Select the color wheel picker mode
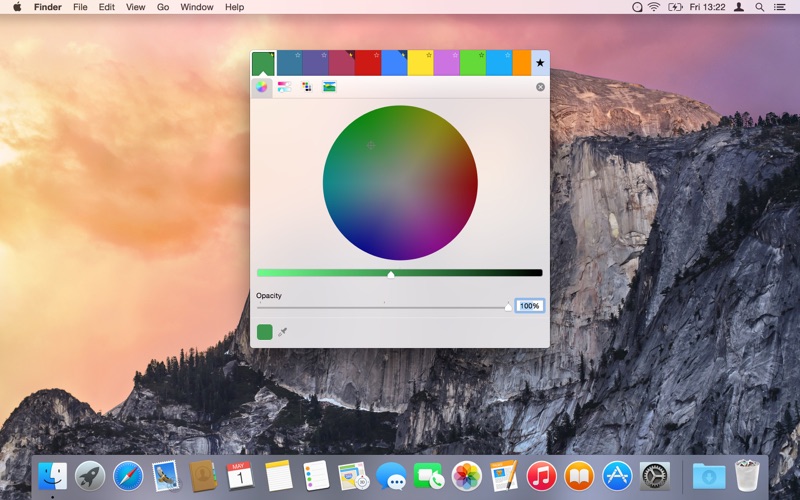This screenshot has width=800, height=500. pos(262,87)
